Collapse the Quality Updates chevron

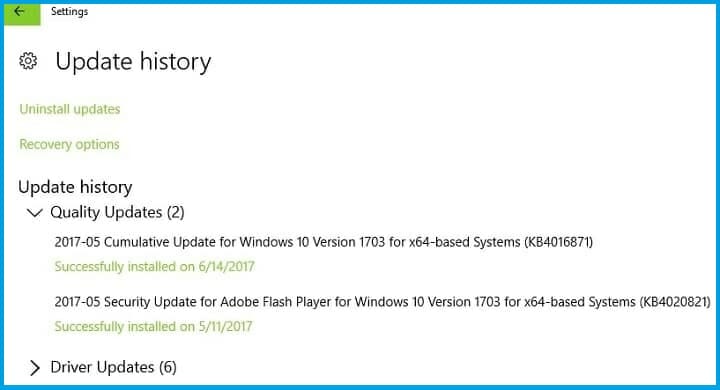34,213
